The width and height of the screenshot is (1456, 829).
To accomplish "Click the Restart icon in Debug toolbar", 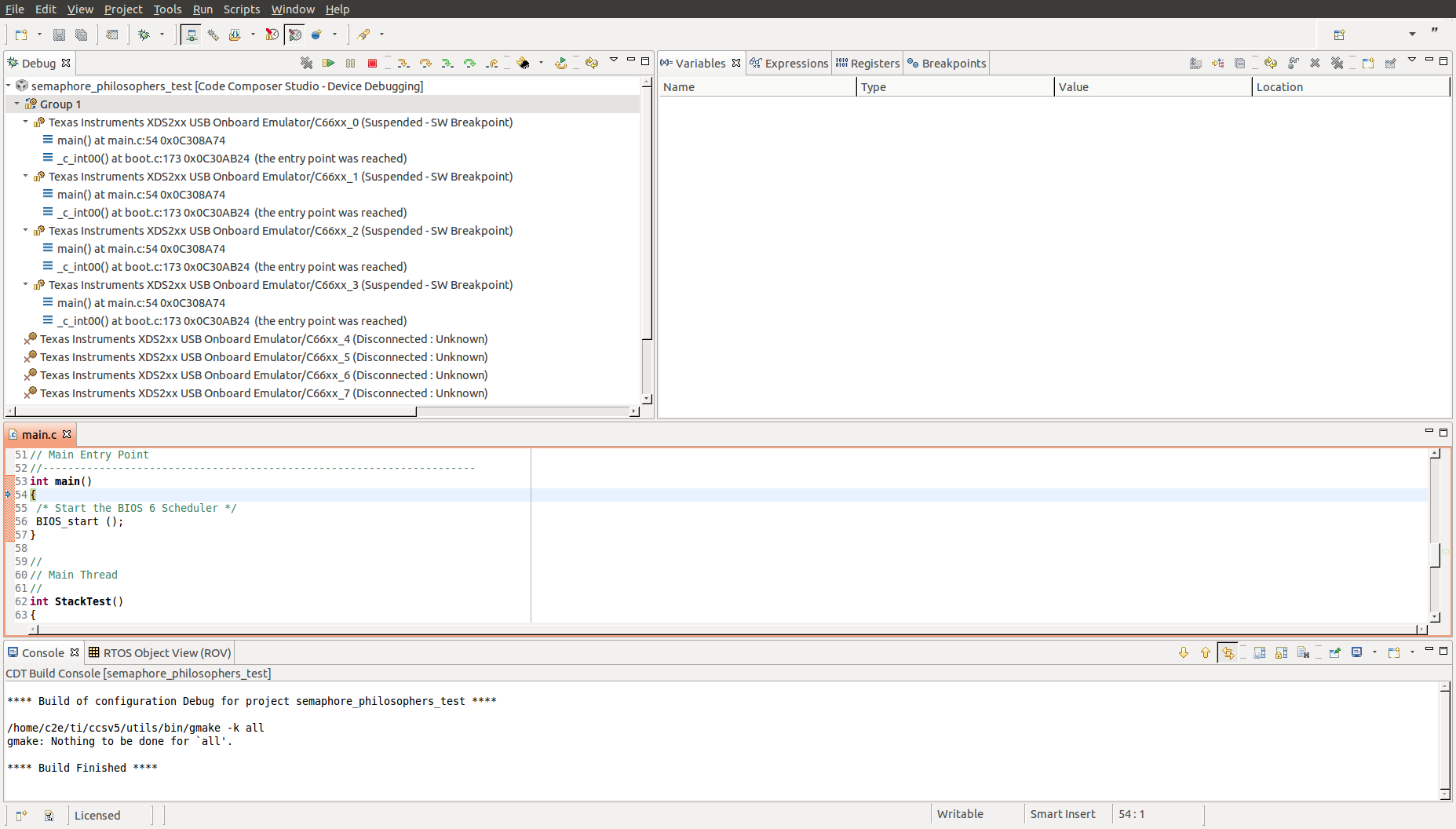I will click(x=560, y=63).
